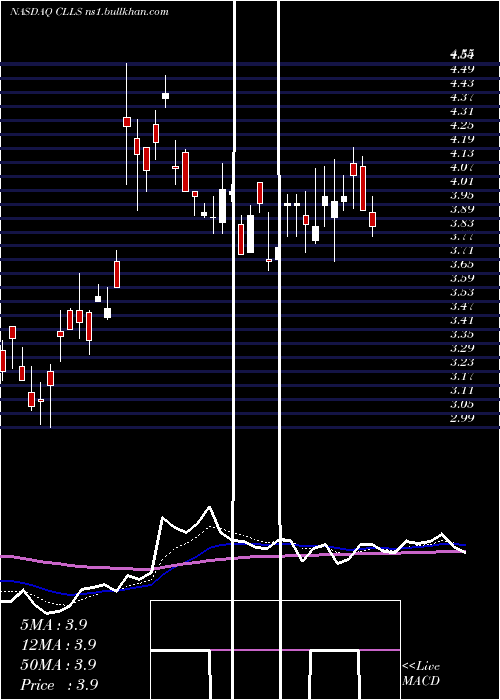This screenshot has width=500, height=700.
Task: Select the 4.31 price axis label
Action: (462, 111)
